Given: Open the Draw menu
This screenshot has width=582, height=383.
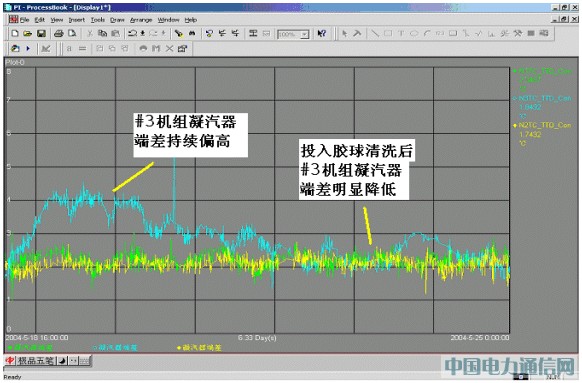Looking at the screenshot, I should point(117,20).
